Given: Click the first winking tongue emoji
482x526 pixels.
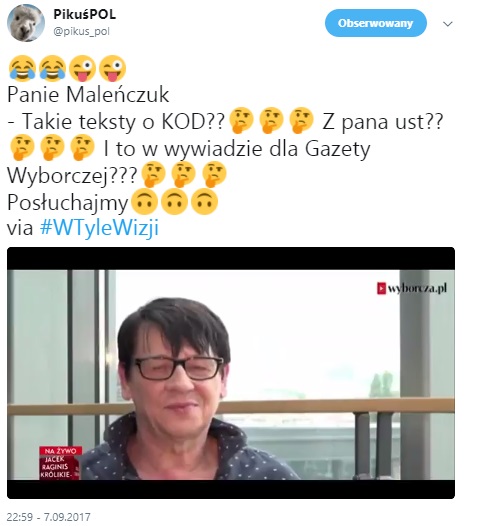Looking at the screenshot, I should click(x=83, y=69).
